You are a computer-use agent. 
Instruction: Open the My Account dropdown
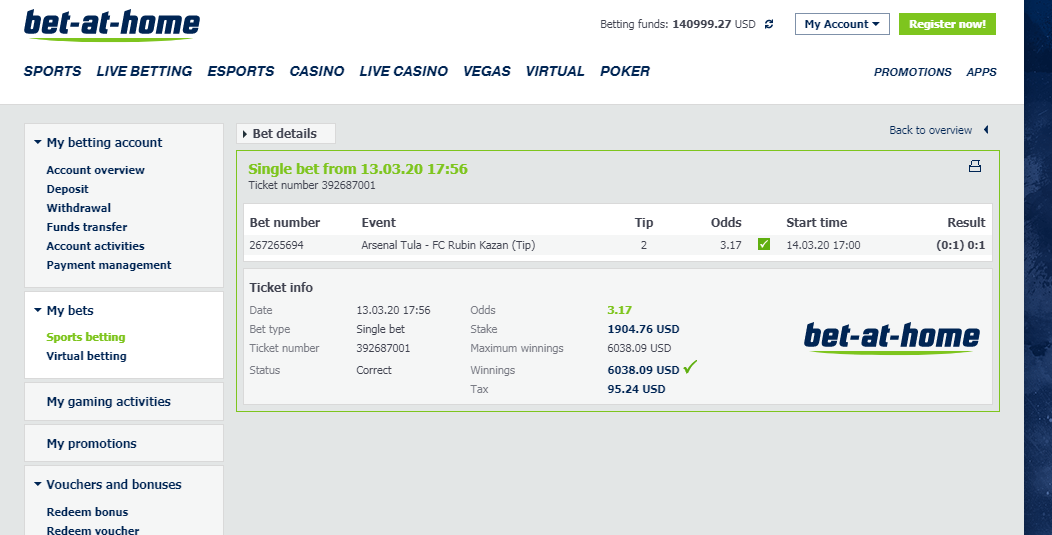point(842,24)
